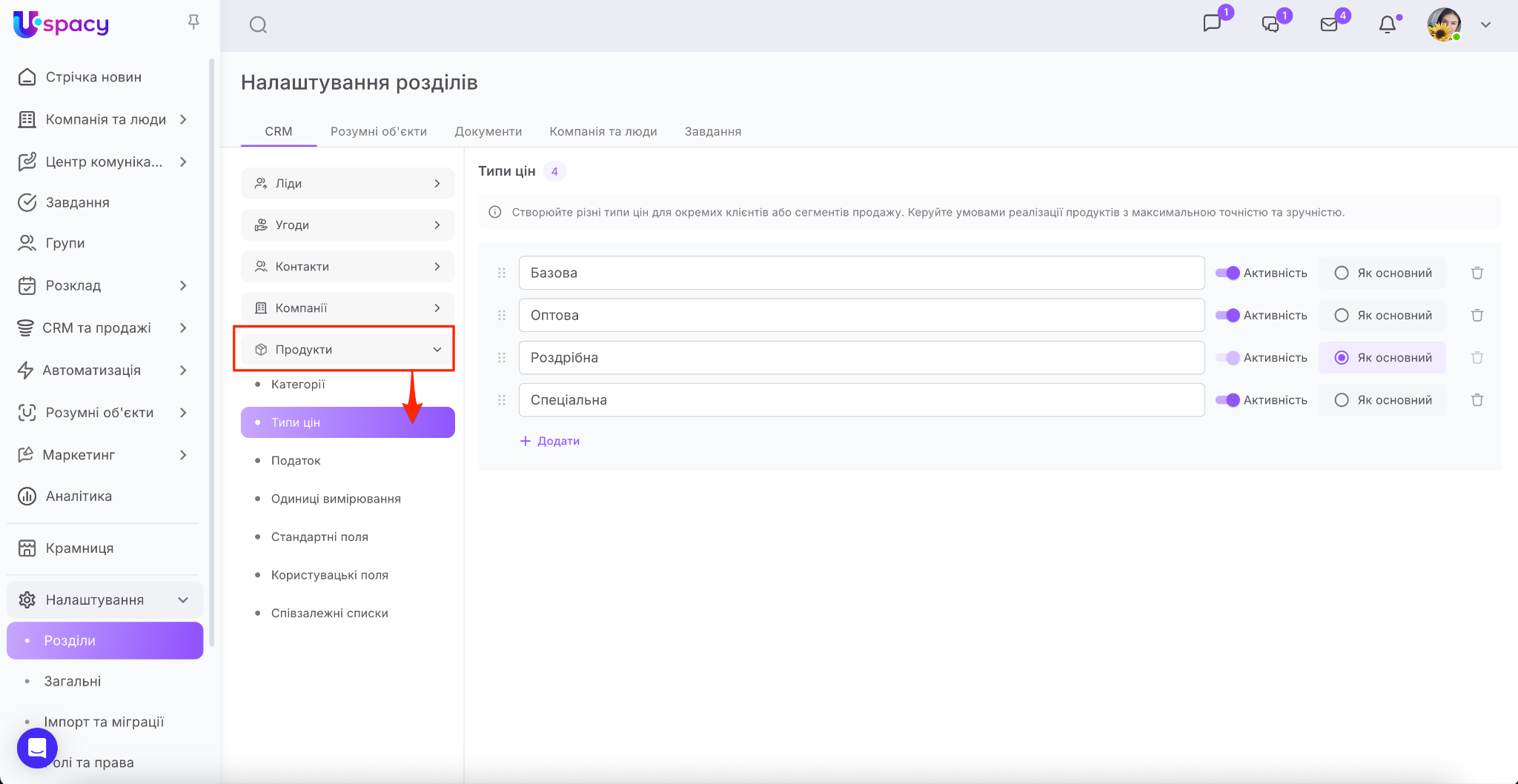Open the support chat widget
The height and width of the screenshot is (784, 1518).
point(37,748)
